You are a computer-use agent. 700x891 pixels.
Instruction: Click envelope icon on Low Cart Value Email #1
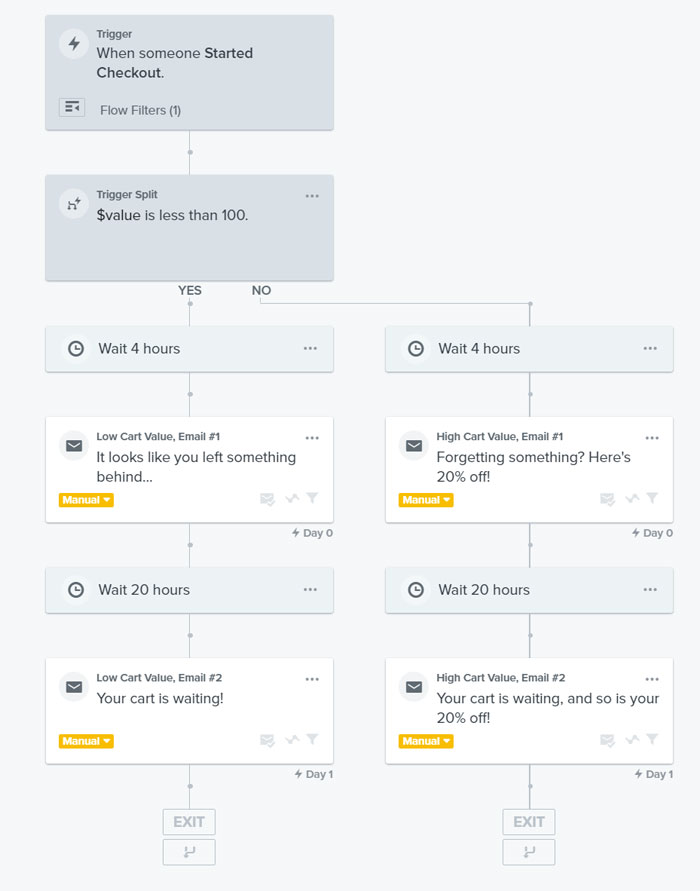pyautogui.click(x=74, y=446)
